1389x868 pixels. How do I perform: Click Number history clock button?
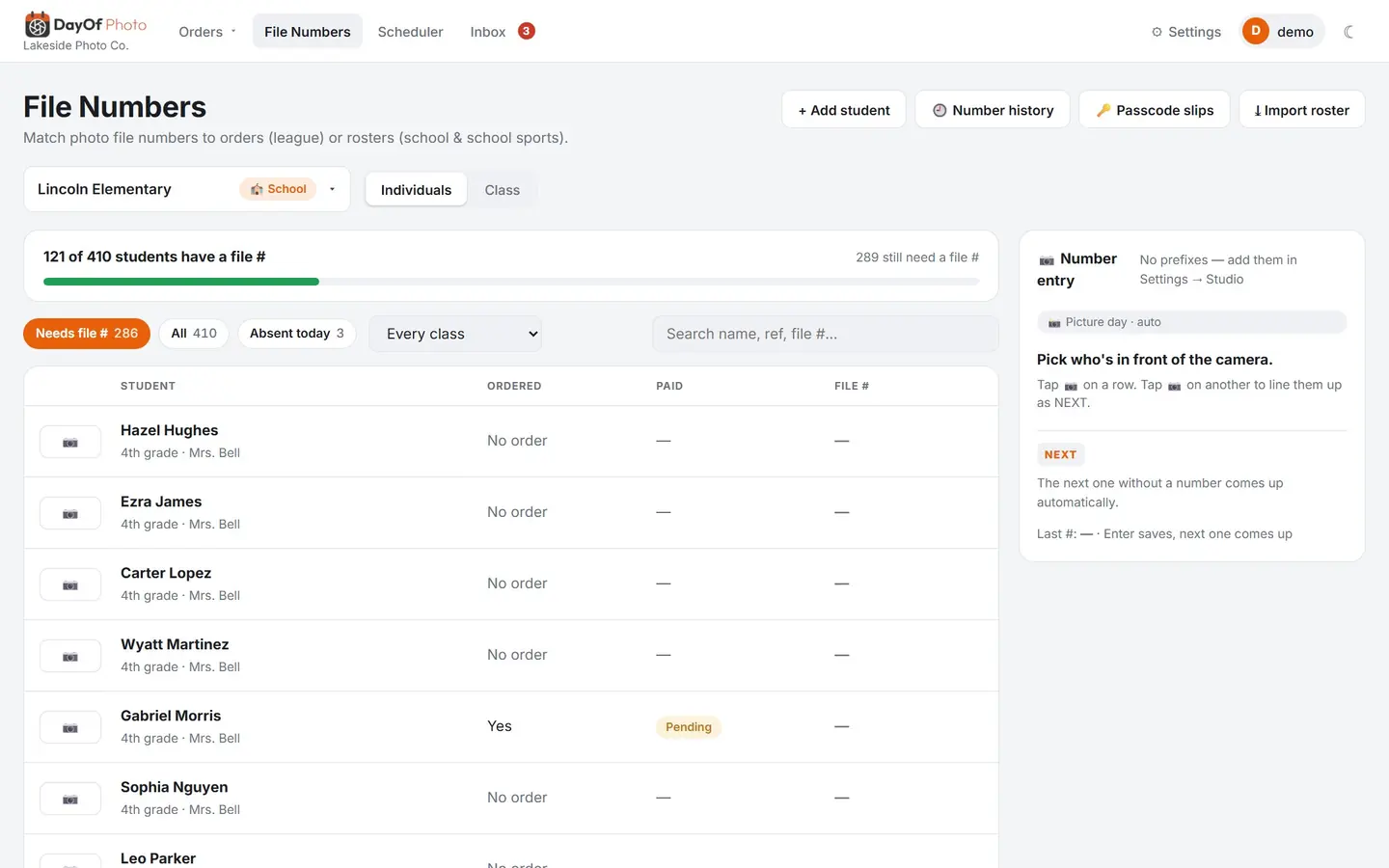tap(993, 110)
